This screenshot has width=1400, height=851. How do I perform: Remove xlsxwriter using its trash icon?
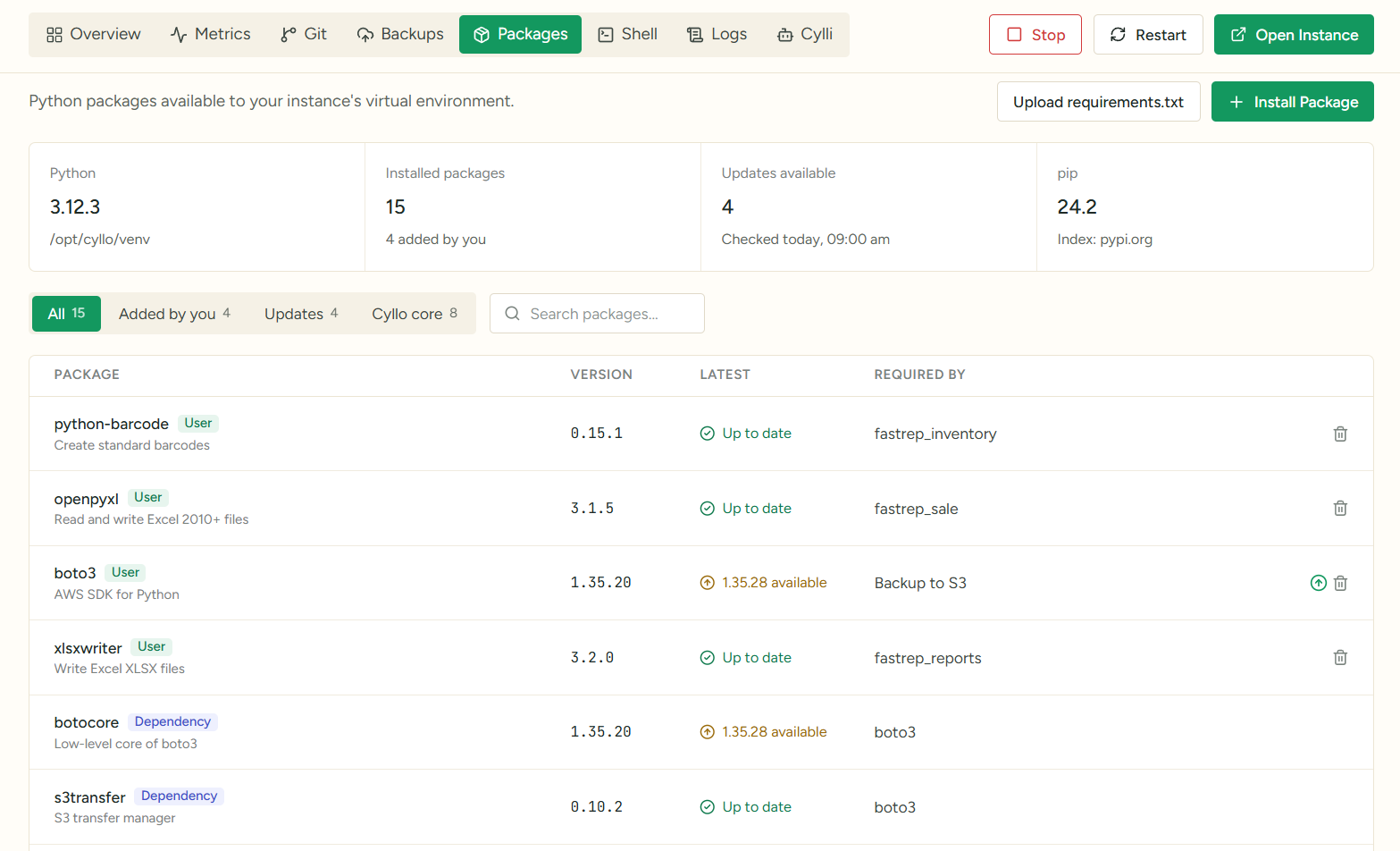click(1340, 657)
